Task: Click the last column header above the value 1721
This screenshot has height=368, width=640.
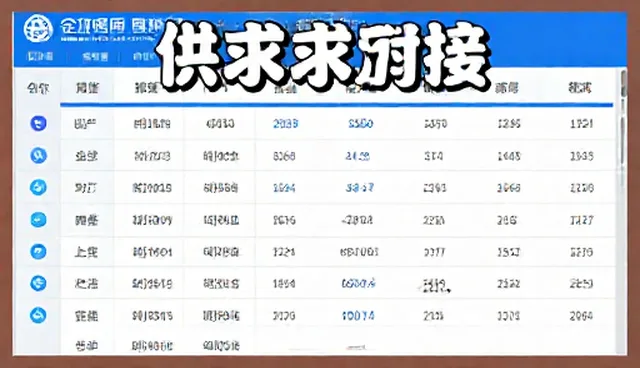Action: click(x=580, y=87)
